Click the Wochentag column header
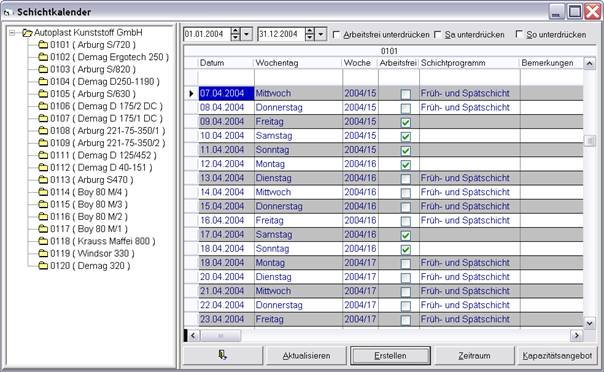 tap(298, 63)
